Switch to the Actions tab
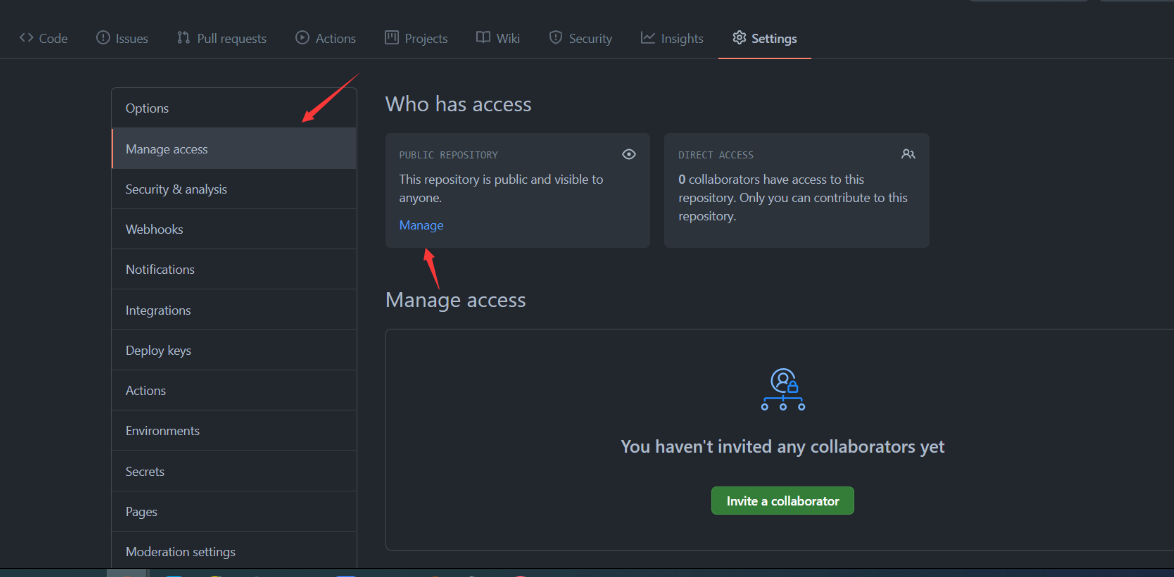 point(326,38)
